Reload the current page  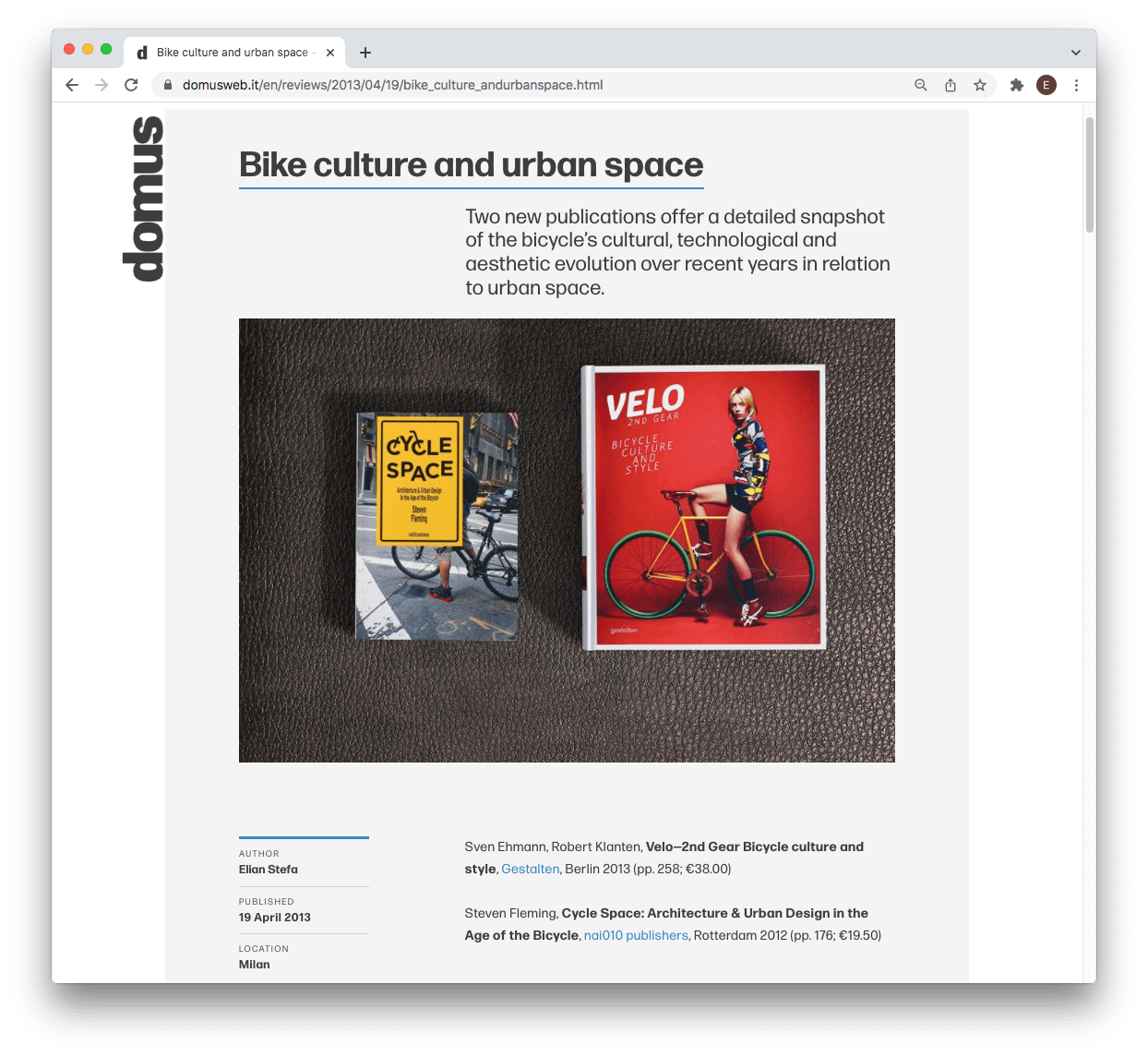131,85
